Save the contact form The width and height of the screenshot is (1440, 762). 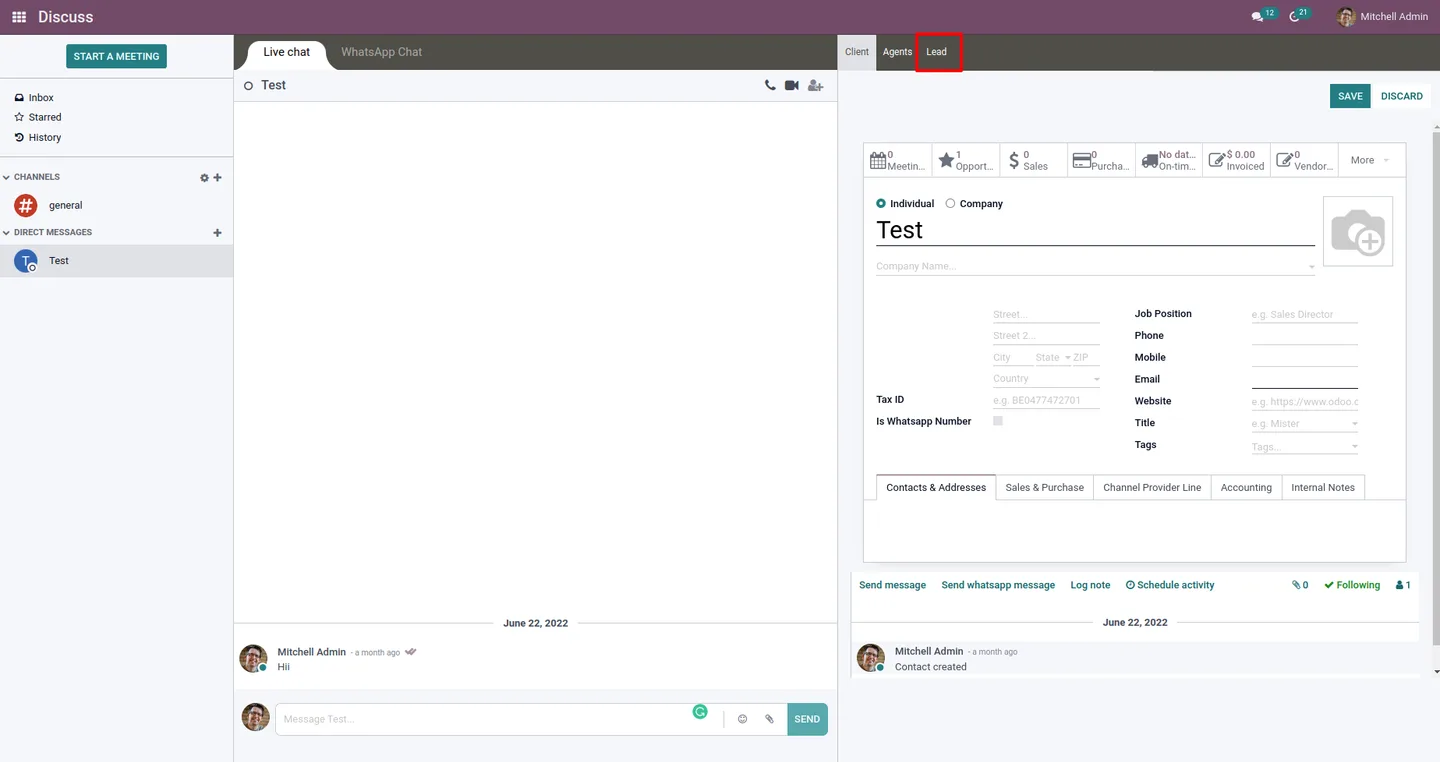(x=1350, y=96)
